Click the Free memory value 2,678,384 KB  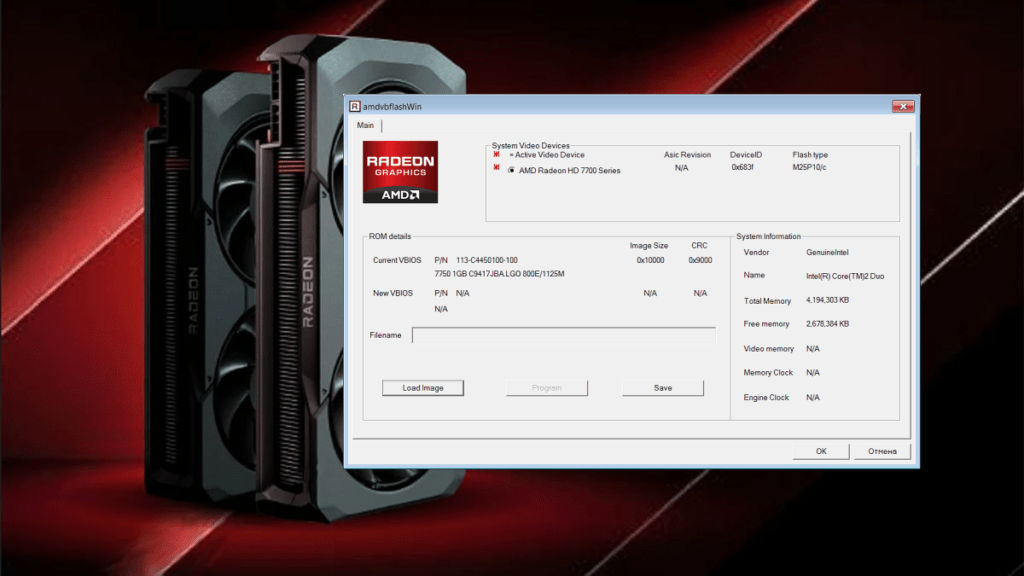[x=827, y=324]
